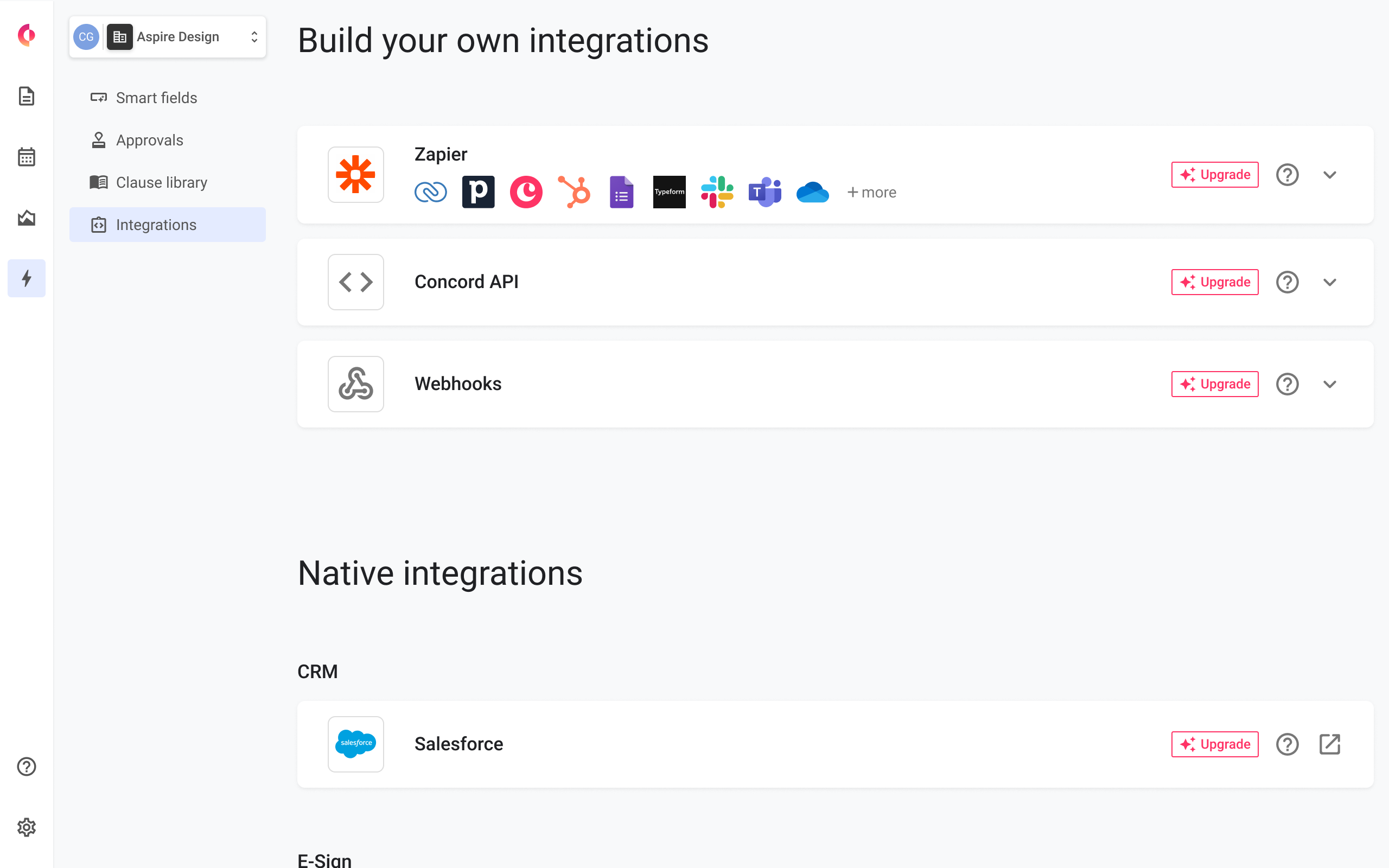The image size is (1389, 868).
Task: Go to Smart fields menu item
Action: (156, 98)
